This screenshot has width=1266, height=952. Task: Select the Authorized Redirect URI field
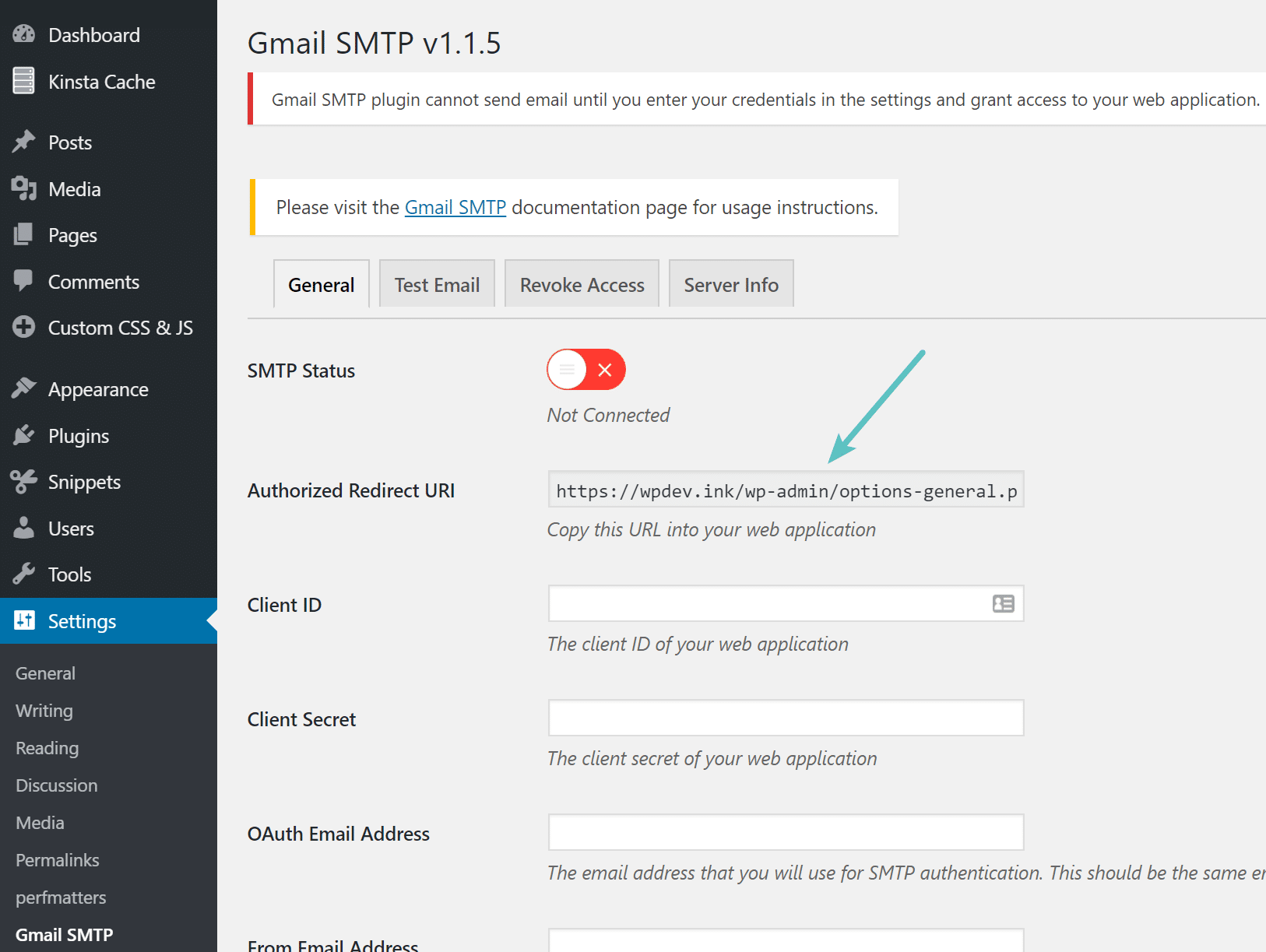(785, 490)
